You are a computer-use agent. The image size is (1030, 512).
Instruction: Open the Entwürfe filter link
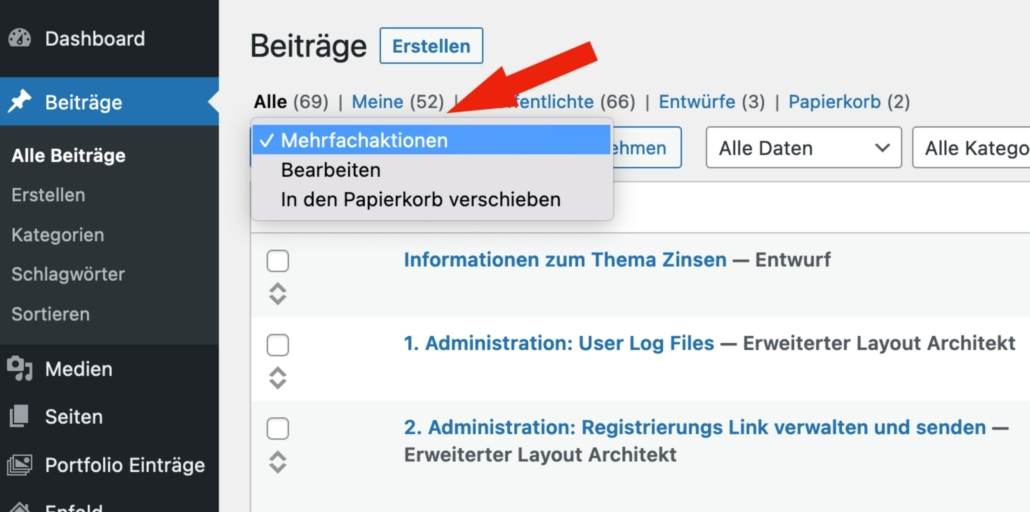click(x=698, y=102)
